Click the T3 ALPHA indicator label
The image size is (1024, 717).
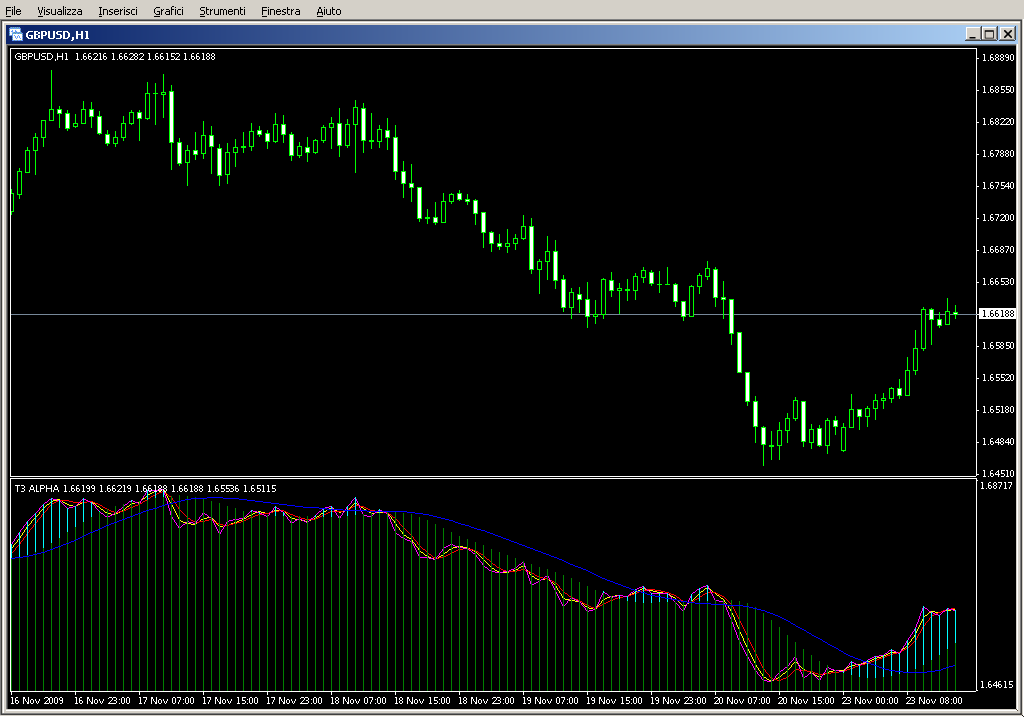coord(145,488)
